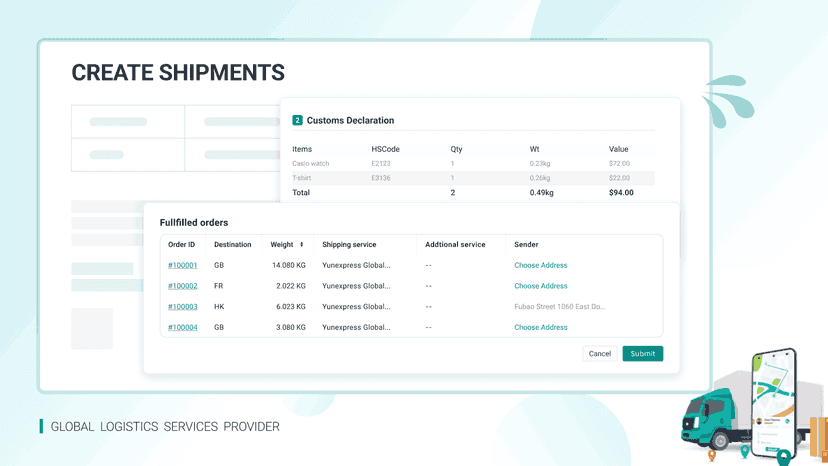Open order #100001 link
828x466 pixels.
click(x=182, y=265)
